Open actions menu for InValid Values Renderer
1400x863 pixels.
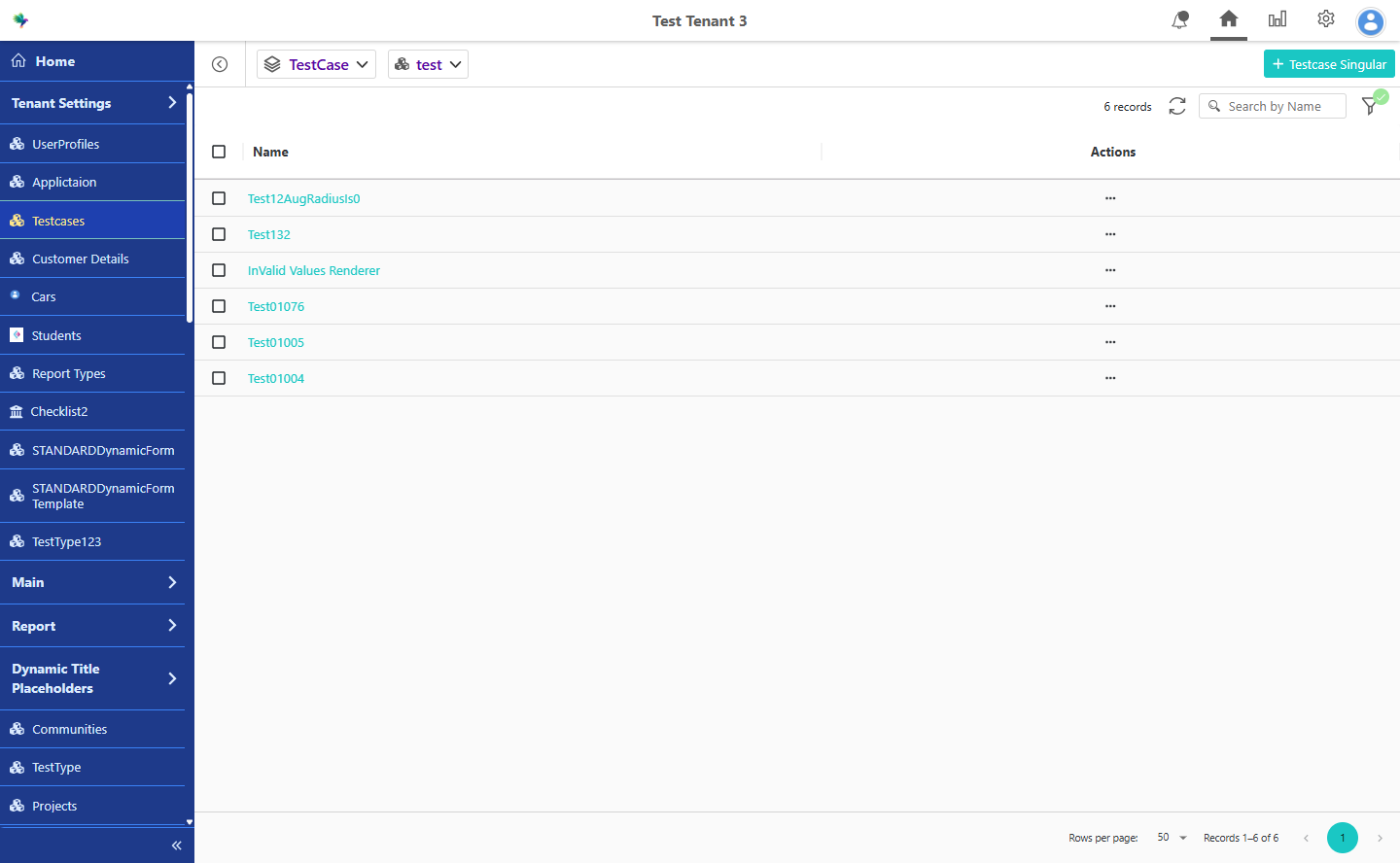pos(1110,270)
